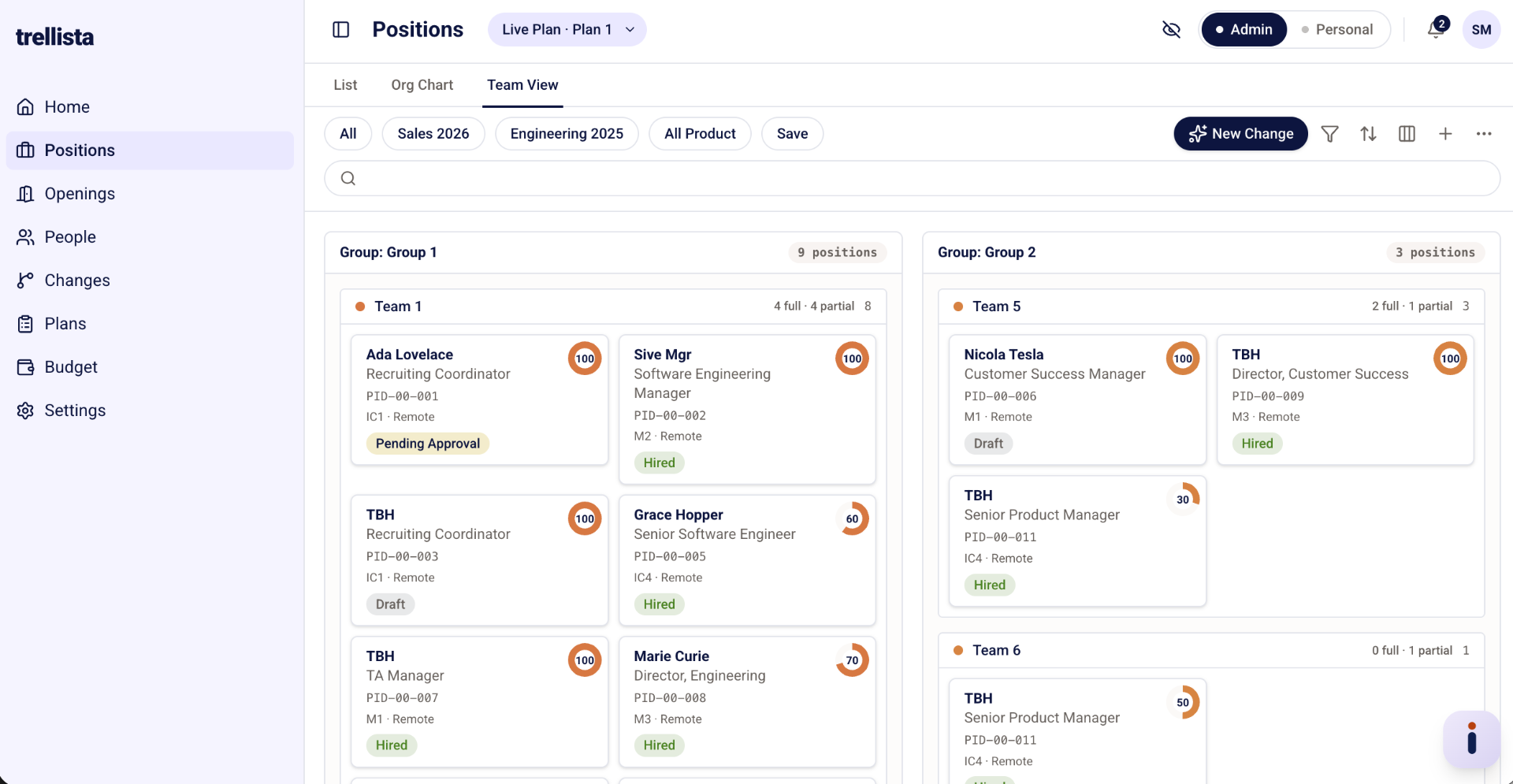Viewport: 1513px width, 784px height.
Task: Select the Sales 2026 view chip
Action: click(x=433, y=134)
